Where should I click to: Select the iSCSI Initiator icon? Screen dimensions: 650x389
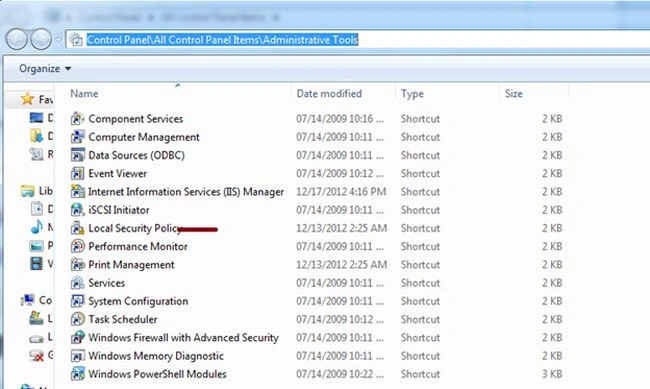click(x=78, y=210)
